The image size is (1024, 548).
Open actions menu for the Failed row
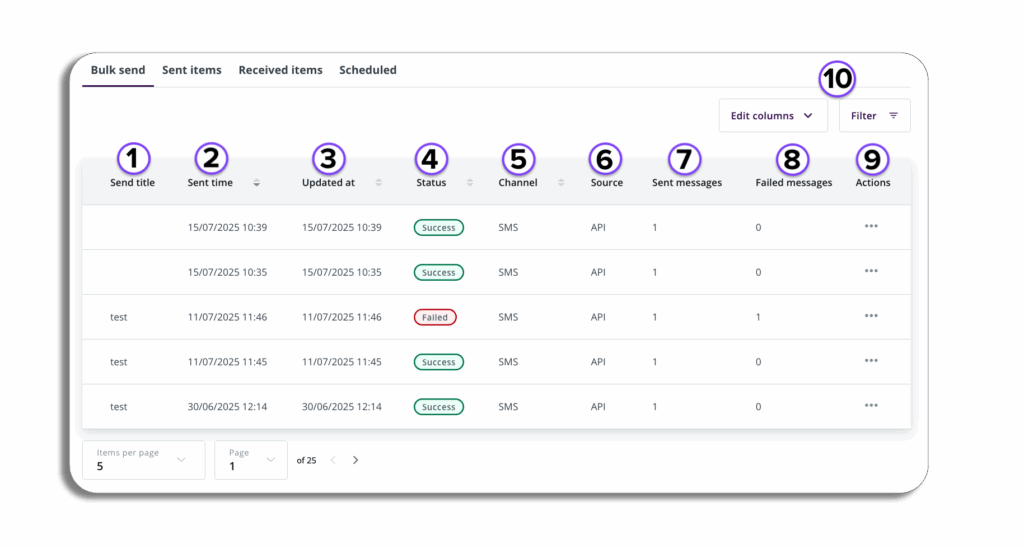(x=871, y=316)
